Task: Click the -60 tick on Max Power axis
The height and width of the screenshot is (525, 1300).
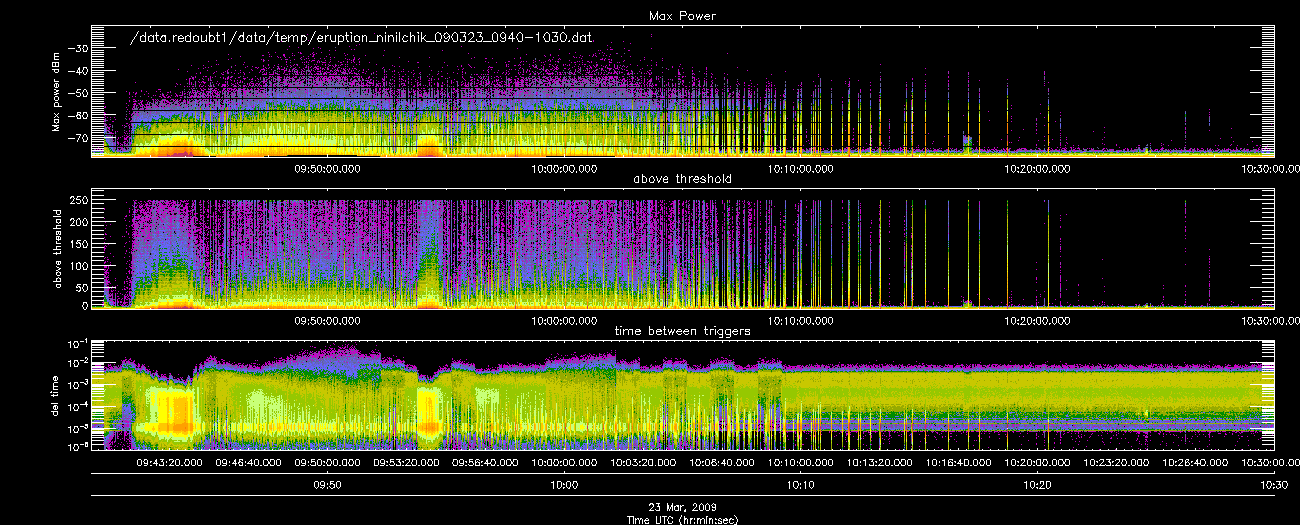Action: tap(77, 116)
